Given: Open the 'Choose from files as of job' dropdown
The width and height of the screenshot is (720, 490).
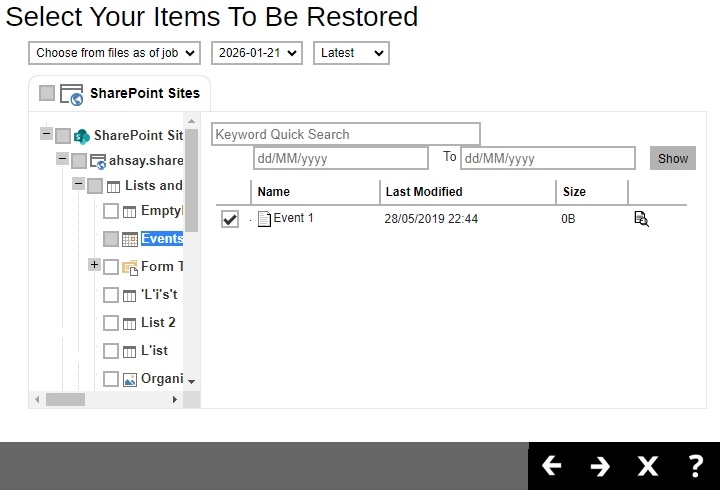Looking at the screenshot, I should pos(114,53).
